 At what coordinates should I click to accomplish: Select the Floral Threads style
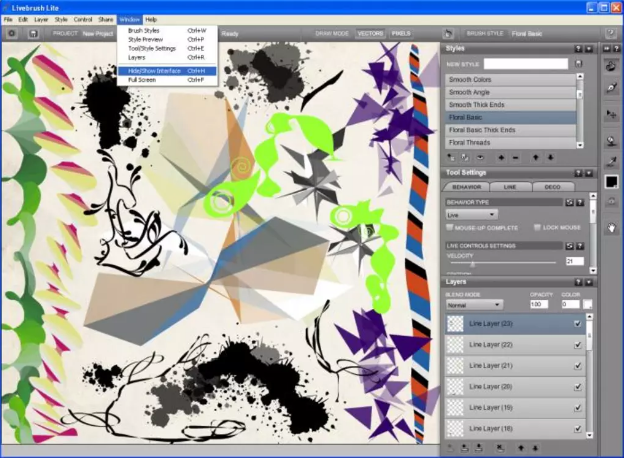[x=511, y=142]
